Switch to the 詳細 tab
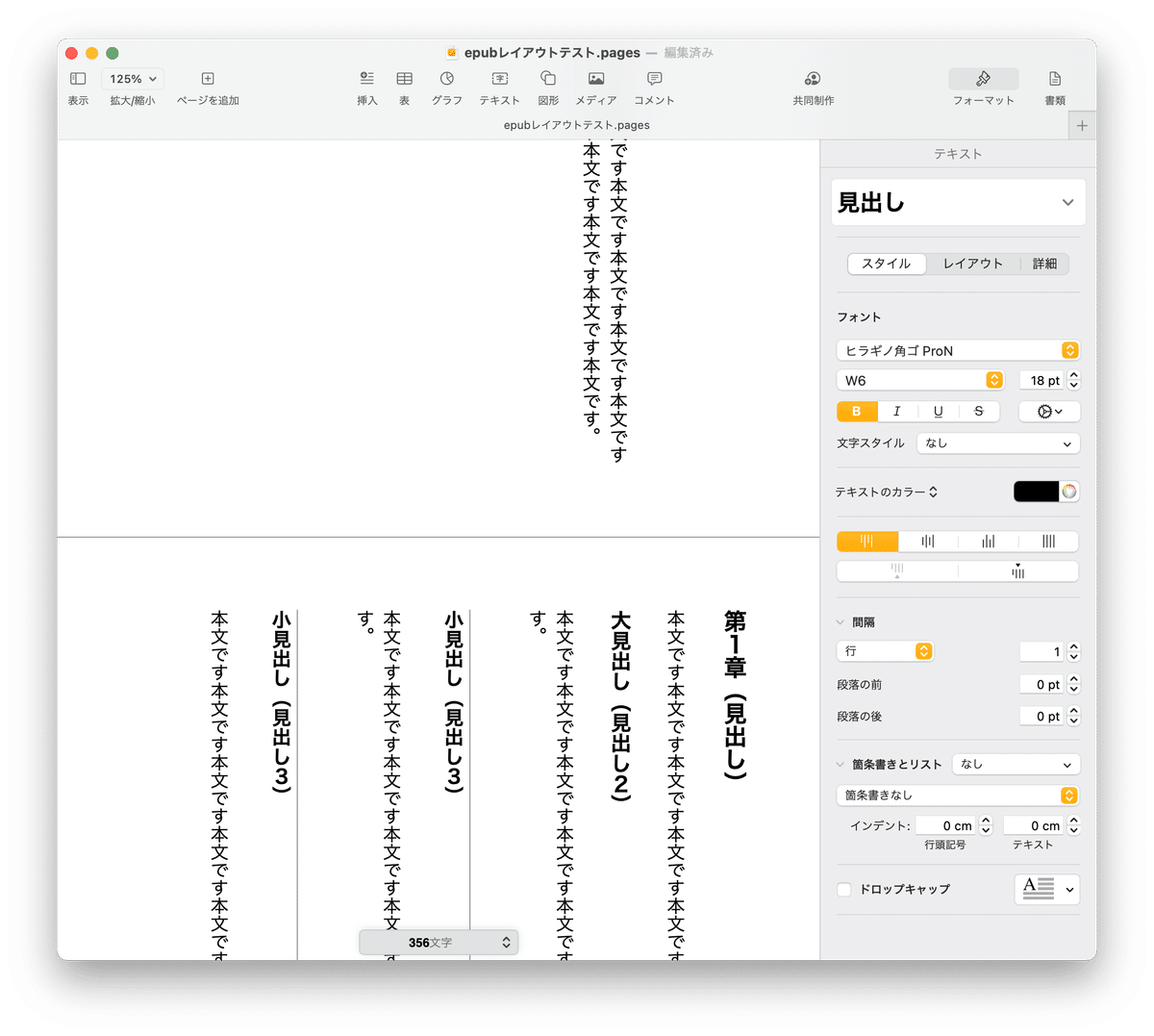This screenshot has width=1154, height=1036. click(x=1044, y=264)
